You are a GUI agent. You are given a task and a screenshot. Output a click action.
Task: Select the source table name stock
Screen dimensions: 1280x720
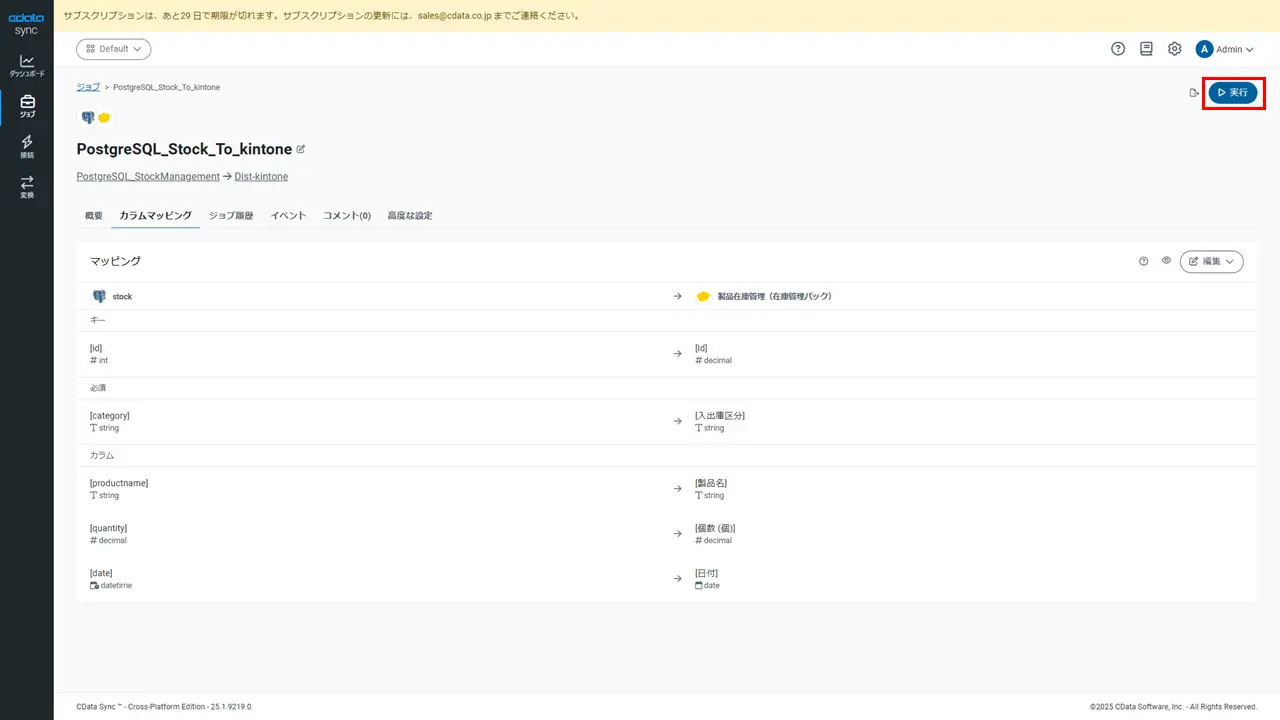(x=122, y=296)
